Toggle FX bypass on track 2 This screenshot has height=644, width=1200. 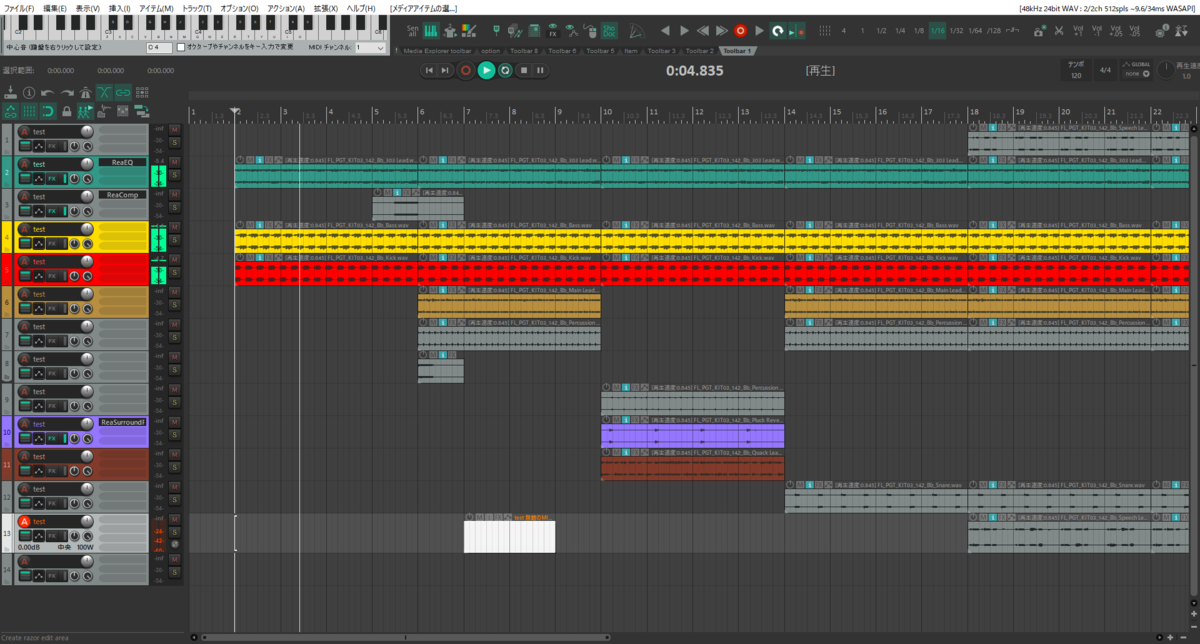[x=65, y=179]
